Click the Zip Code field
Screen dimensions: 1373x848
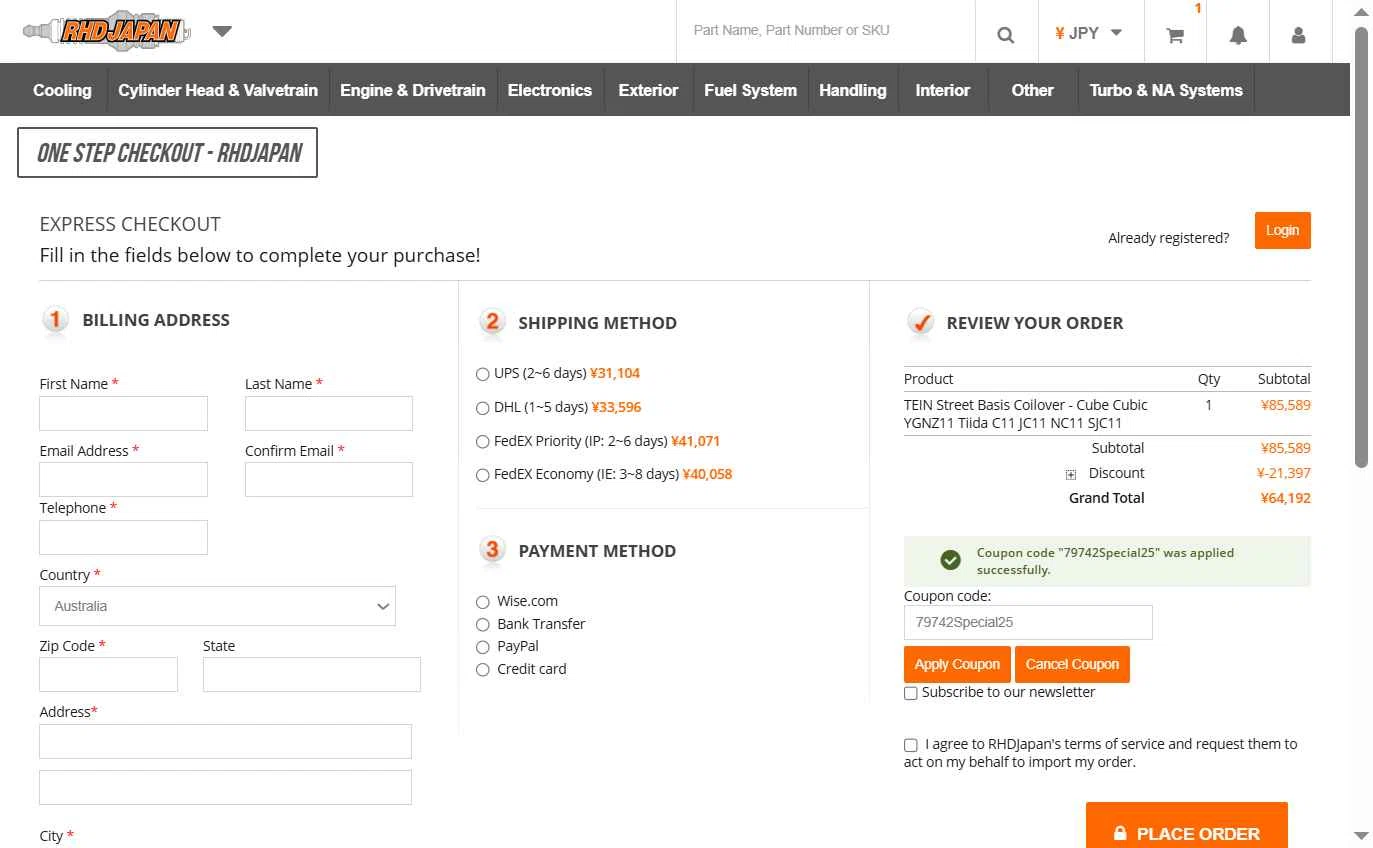tap(108, 674)
